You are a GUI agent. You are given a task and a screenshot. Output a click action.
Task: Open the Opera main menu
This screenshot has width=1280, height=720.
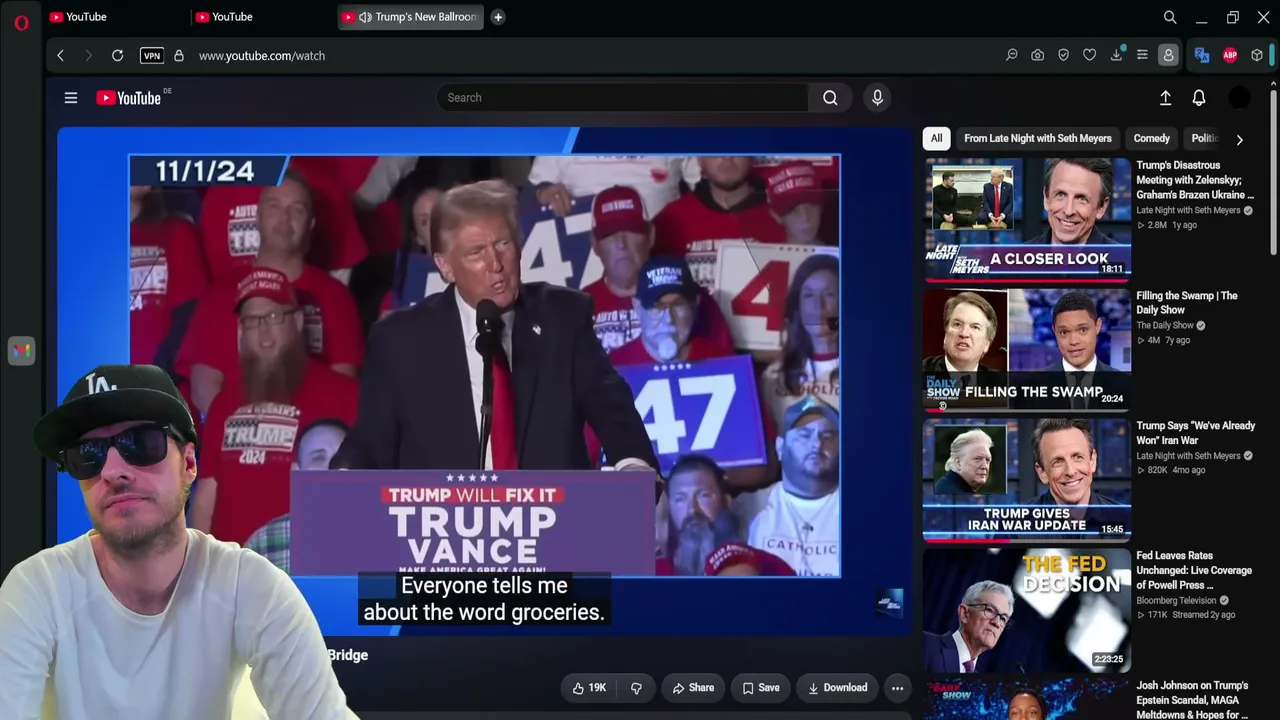click(21, 22)
